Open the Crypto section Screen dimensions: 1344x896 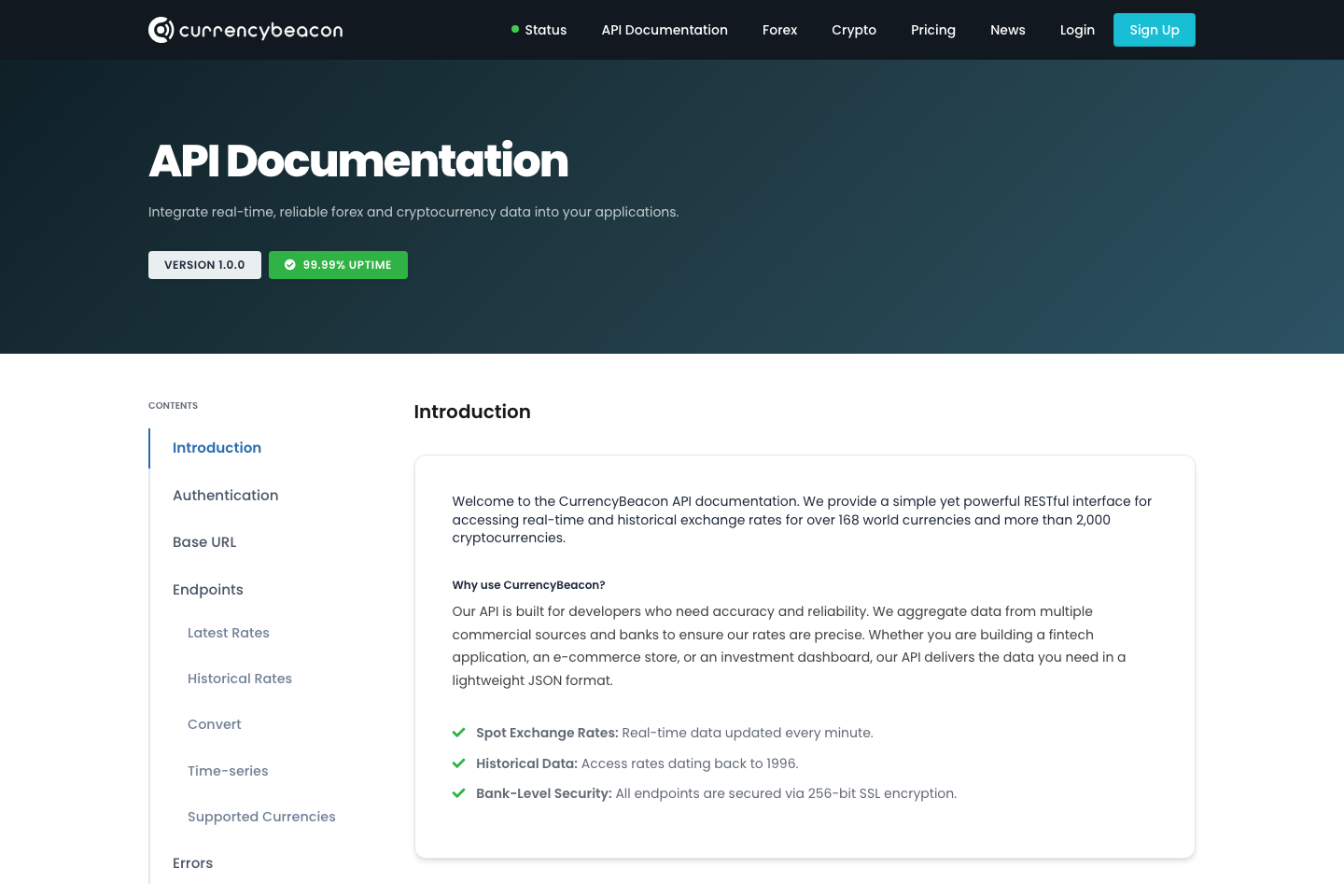click(854, 29)
